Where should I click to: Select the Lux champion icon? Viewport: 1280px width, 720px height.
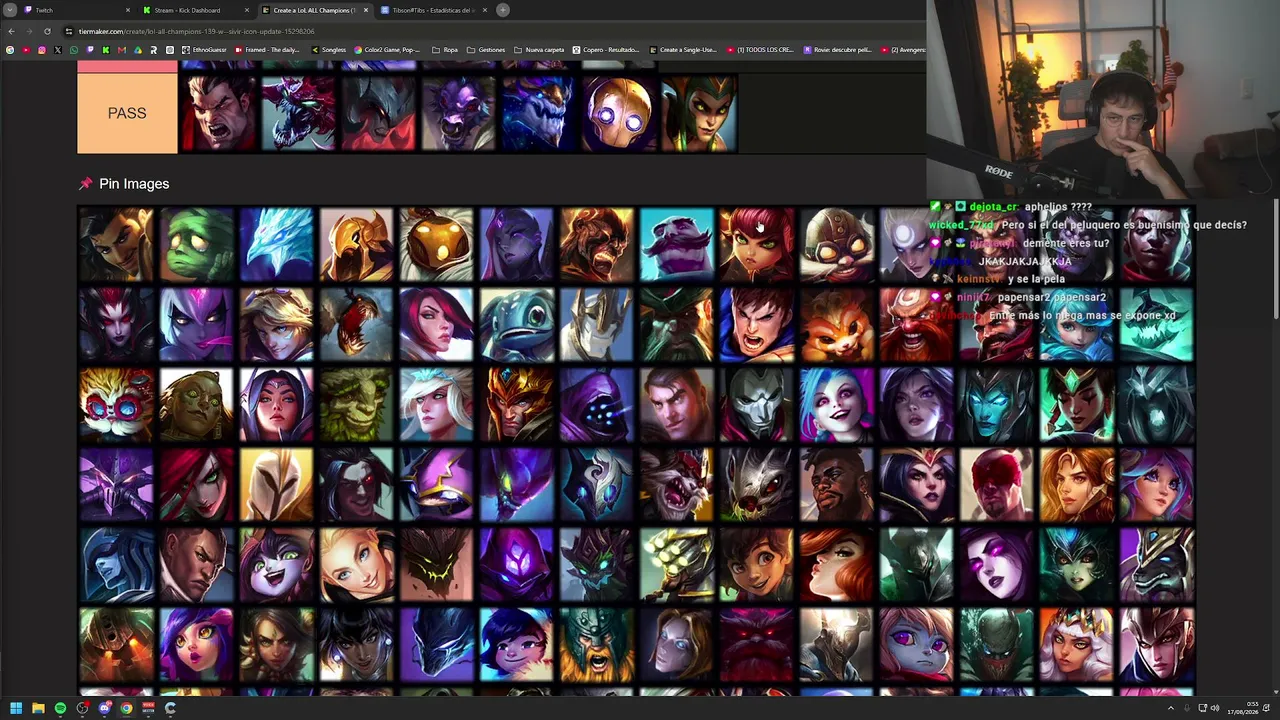[357, 564]
